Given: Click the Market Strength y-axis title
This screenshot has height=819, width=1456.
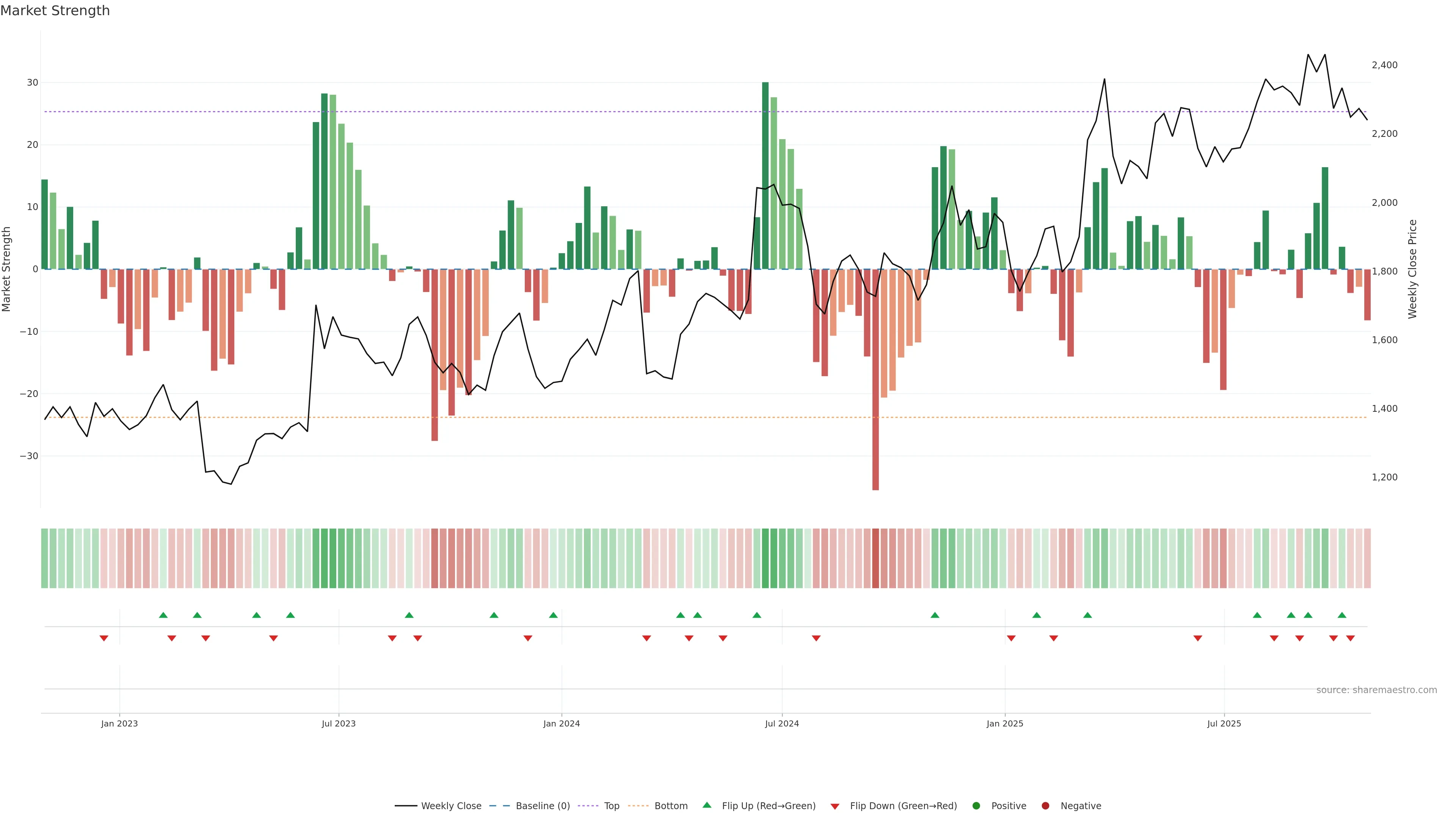Looking at the screenshot, I should point(7,269).
